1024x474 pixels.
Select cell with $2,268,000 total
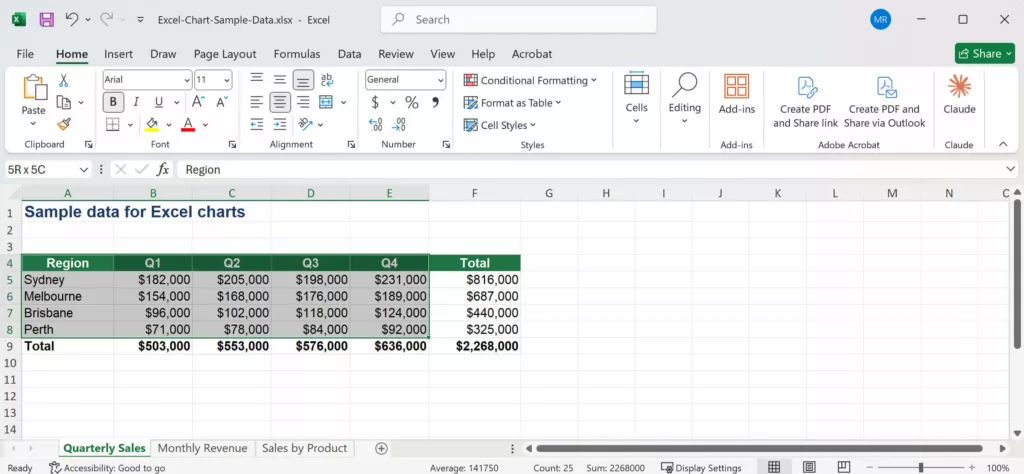[x=475, y=346]
